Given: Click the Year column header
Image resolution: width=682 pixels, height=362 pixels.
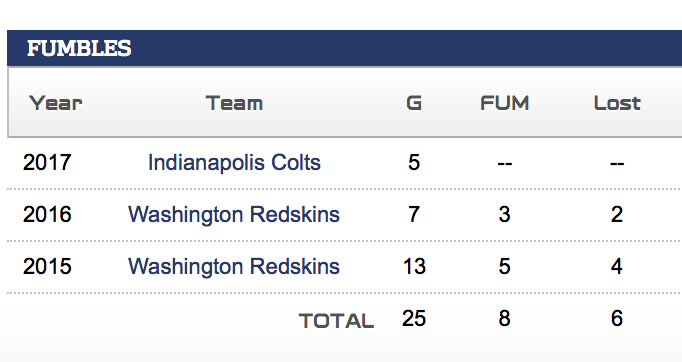Looking at the screenshot, I should pyautogui.click(x=56, y=104).
